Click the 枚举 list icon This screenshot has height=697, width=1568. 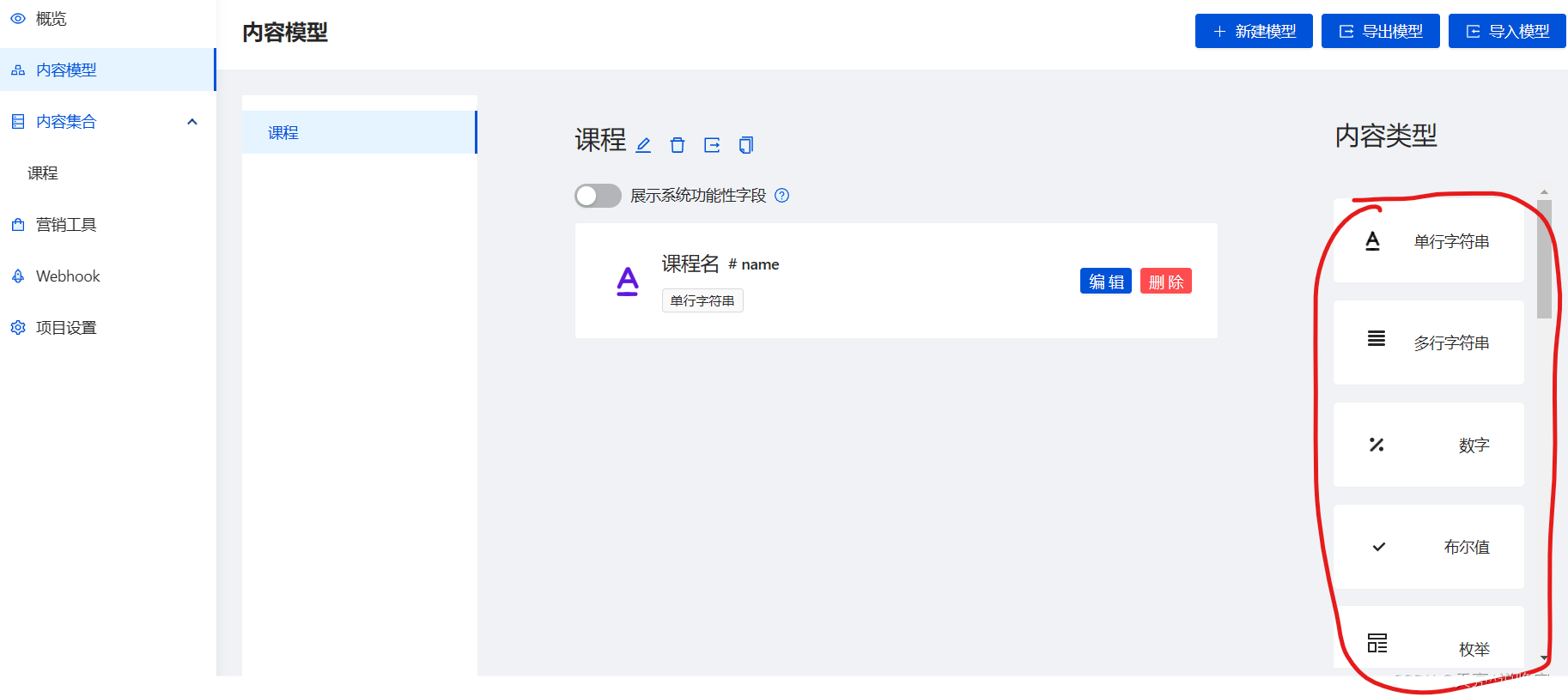1377,643
